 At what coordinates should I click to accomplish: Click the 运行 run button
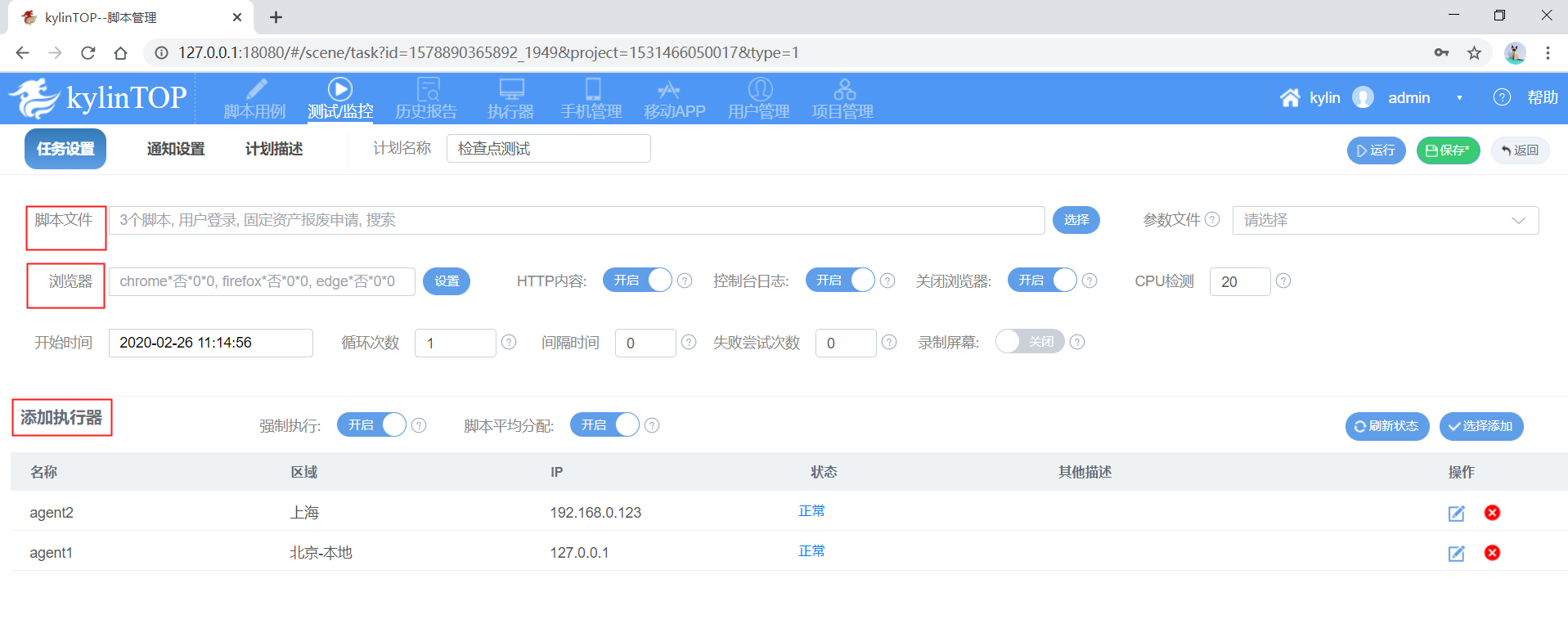(1376, 150)
